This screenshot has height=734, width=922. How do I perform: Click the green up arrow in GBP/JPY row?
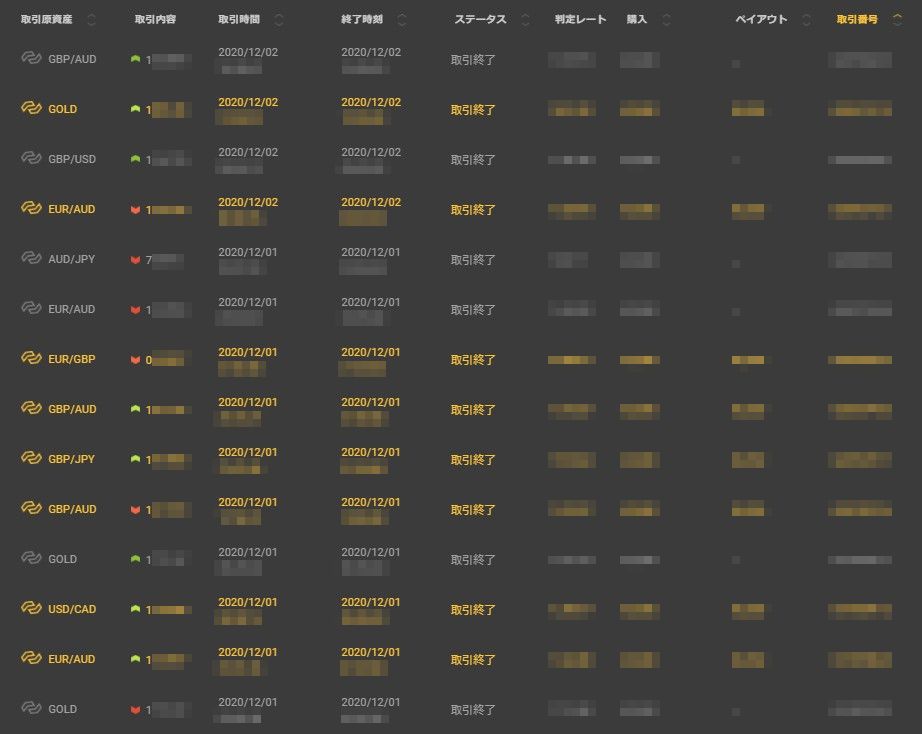coord(135,459)
